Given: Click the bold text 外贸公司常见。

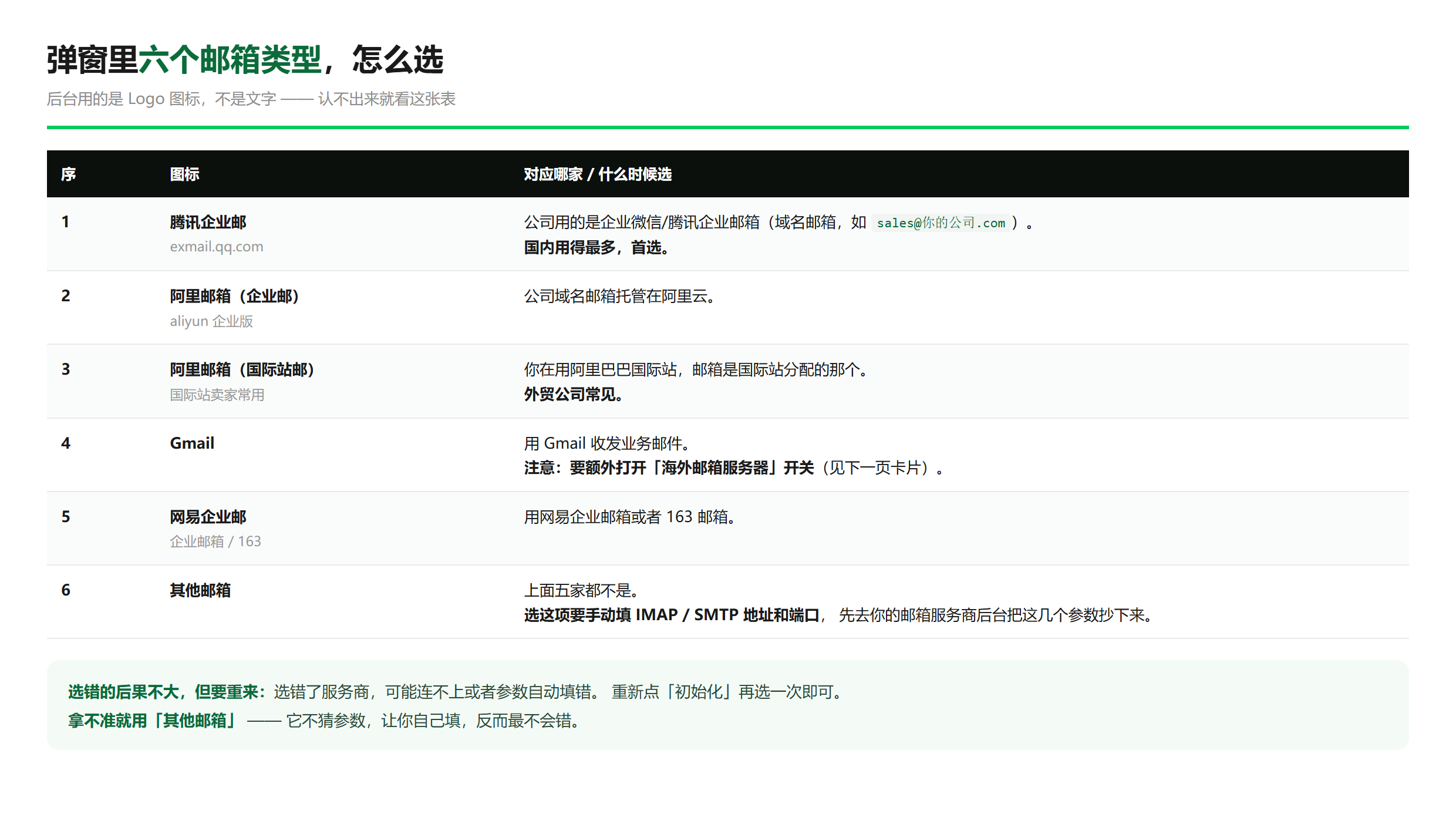Looking at the screenshot, I should pyautogui.click(x=574, y=394).
